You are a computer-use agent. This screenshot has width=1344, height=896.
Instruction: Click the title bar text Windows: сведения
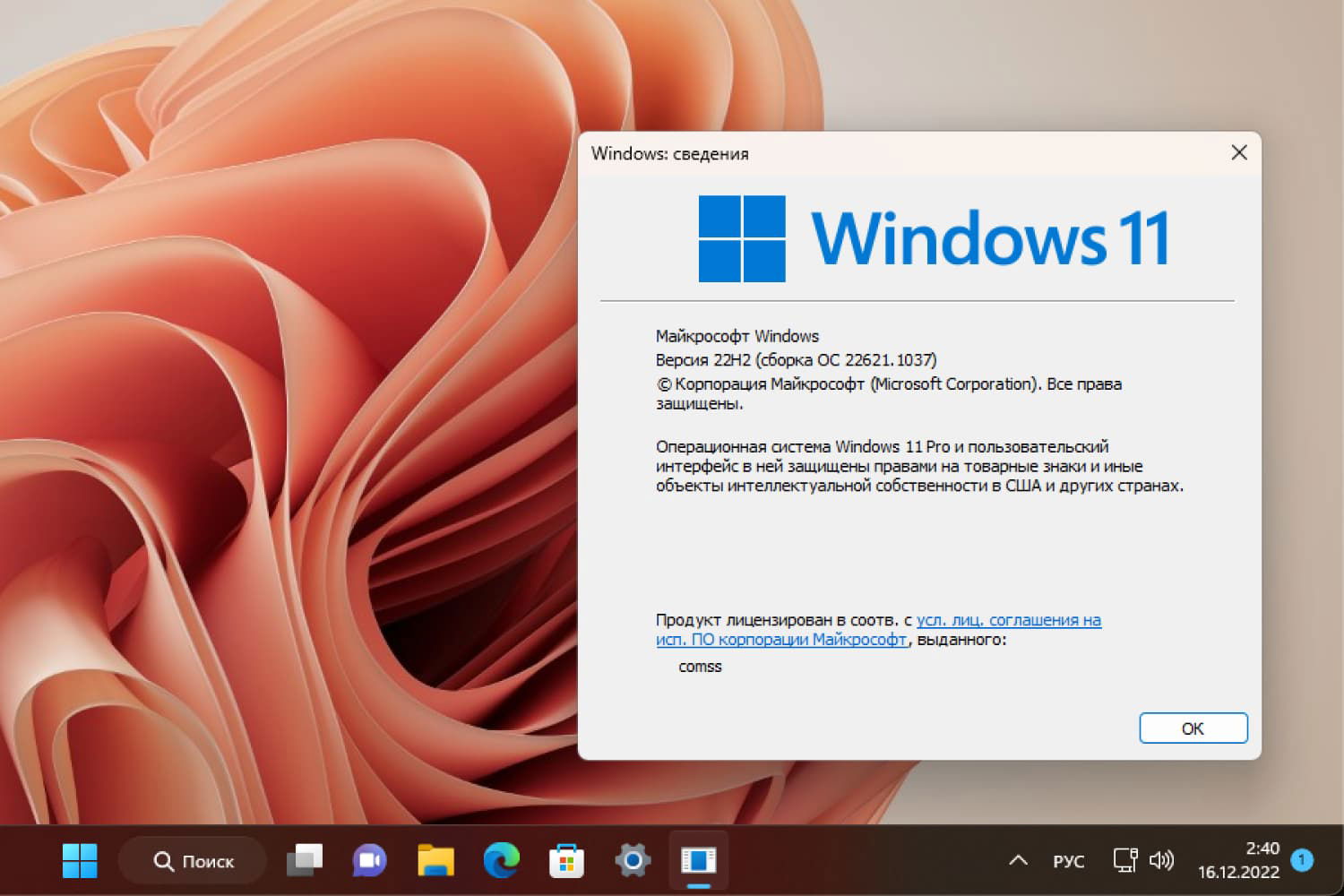[669, 154]
